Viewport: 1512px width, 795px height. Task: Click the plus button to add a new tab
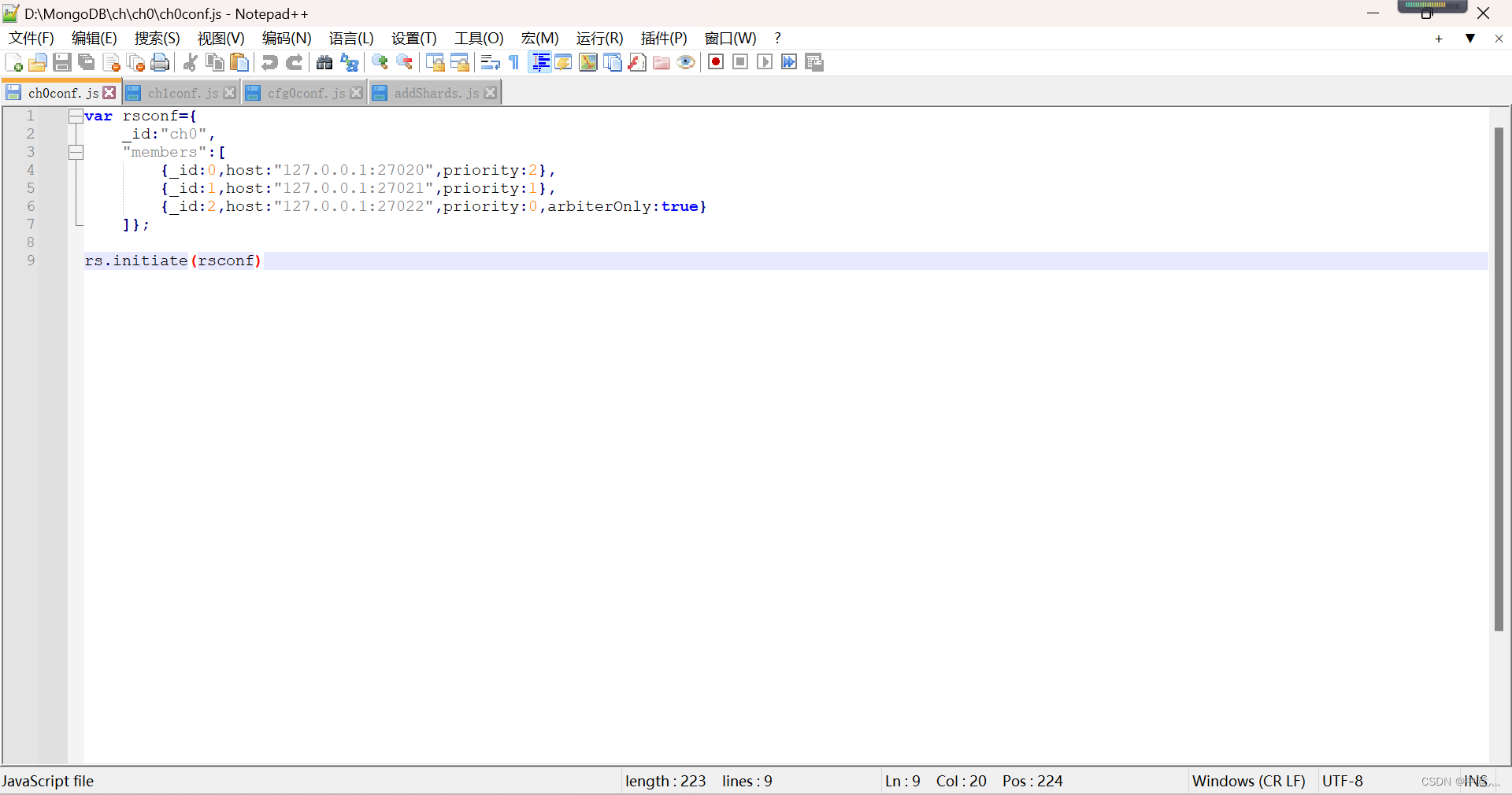click(x=1439, y=39)
